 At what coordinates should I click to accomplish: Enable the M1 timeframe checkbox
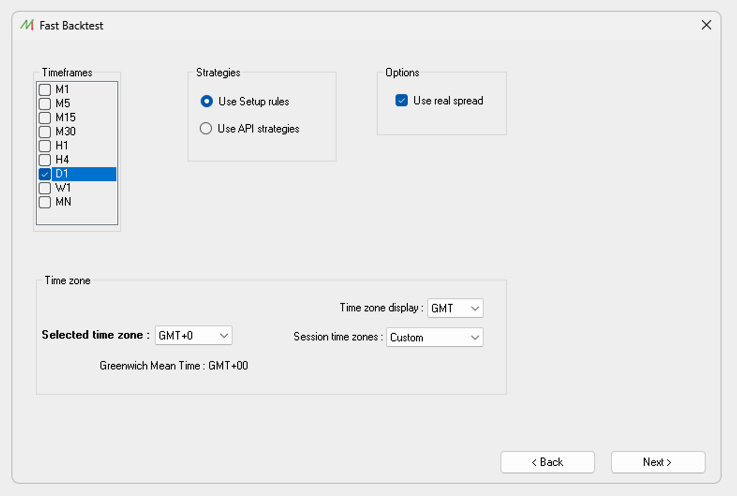coord(45,90)
